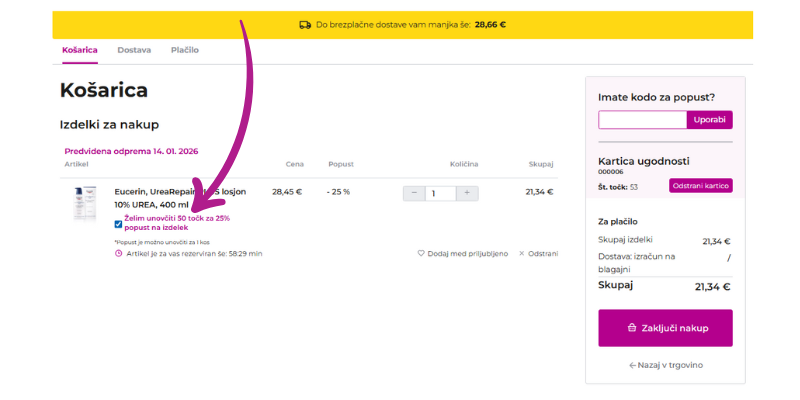The image size is (800, 400).
Task: Click the delivery truck icon in banner
Action: point(305,25)
